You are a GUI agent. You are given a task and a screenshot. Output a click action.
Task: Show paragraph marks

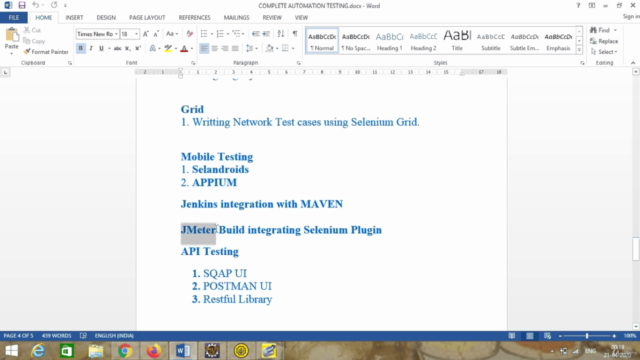click(295, 34)
